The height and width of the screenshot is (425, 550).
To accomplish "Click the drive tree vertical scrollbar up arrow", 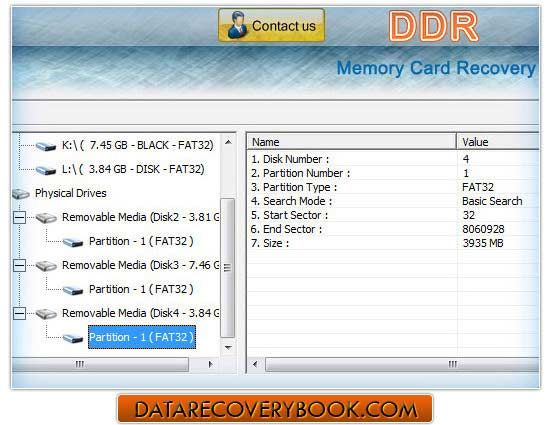I will (228, 142).
